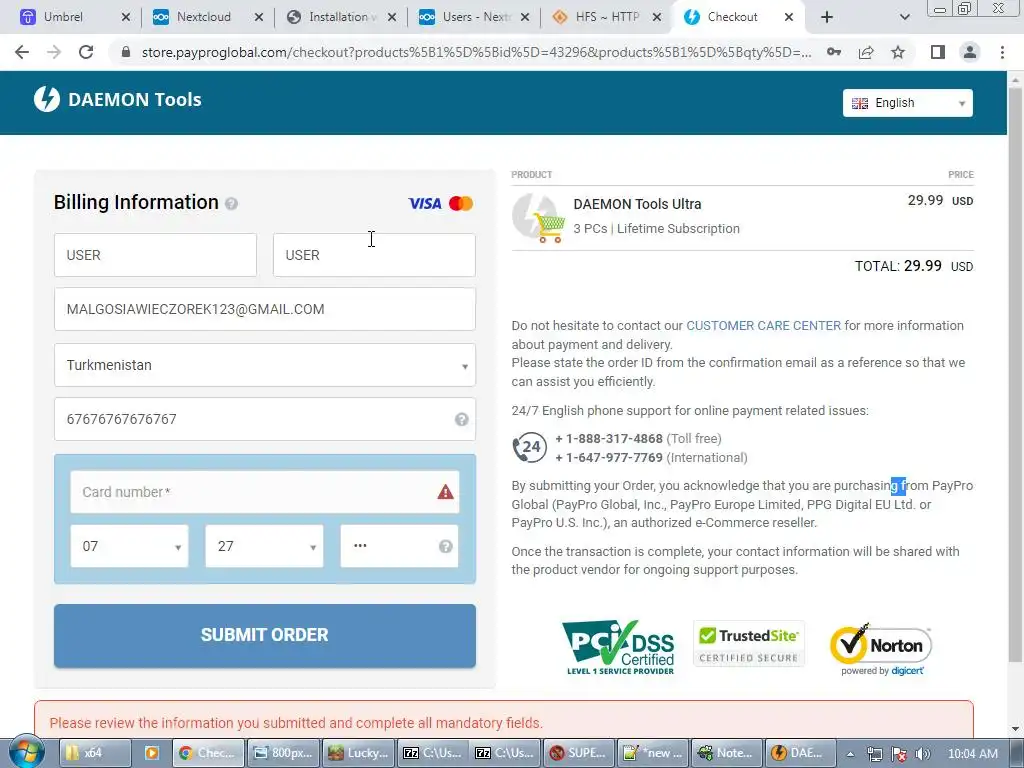Show hidden system tray icons arrow
The image size is (1024, 768).
pyautogui.click(x=850, y=754)
